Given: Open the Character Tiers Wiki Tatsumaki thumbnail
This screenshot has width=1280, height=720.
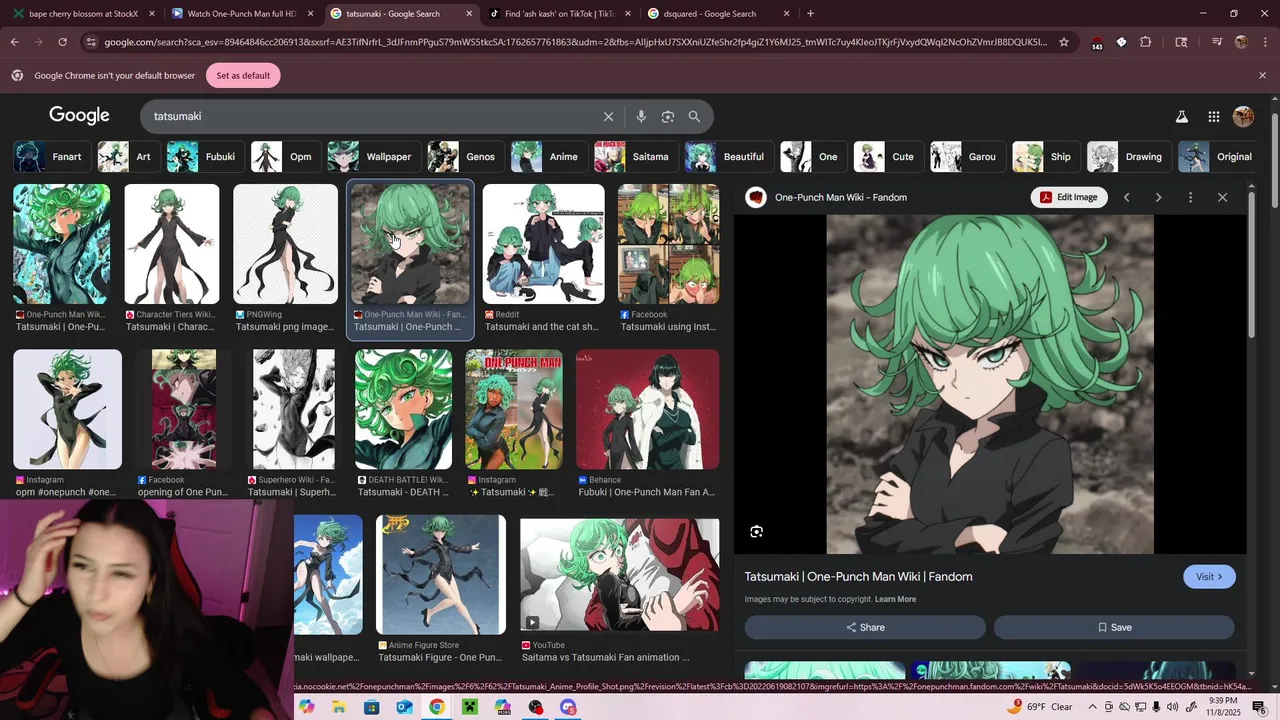Looking at the screenshot, I should (x=171, y=244).
